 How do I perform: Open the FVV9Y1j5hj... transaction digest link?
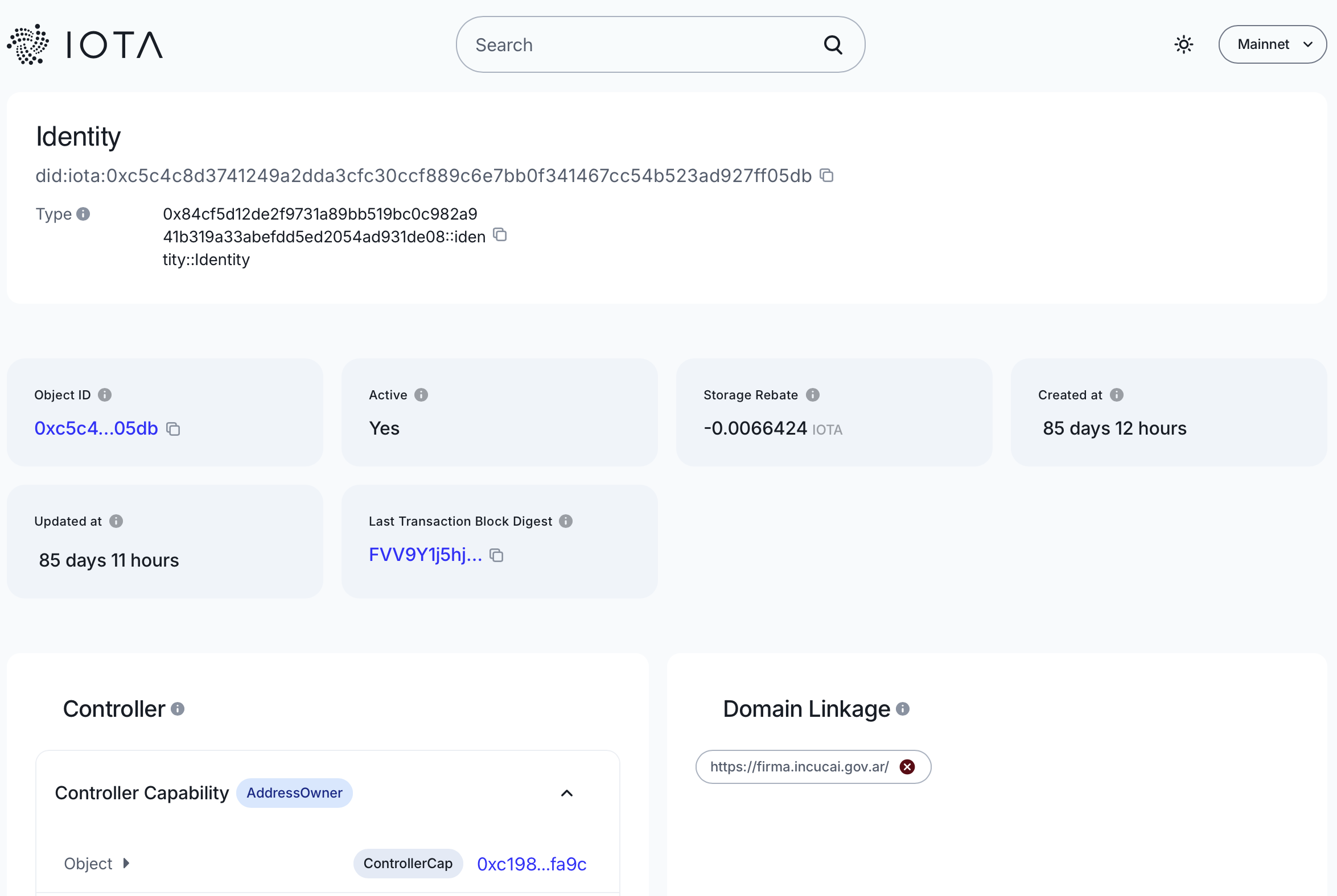(x=425, y=555)
